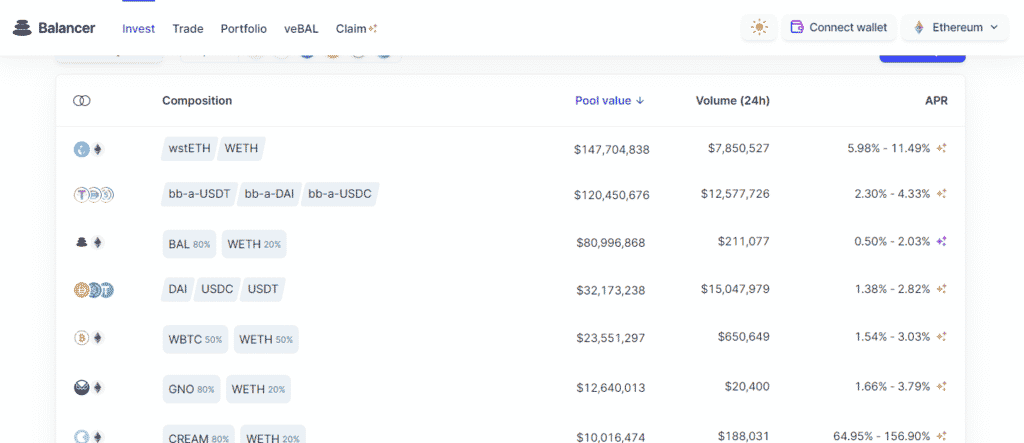The width and height of the screenshot is (1024, 443).
Task: Click the bb-a-USDC token chip
Action: 340,194
